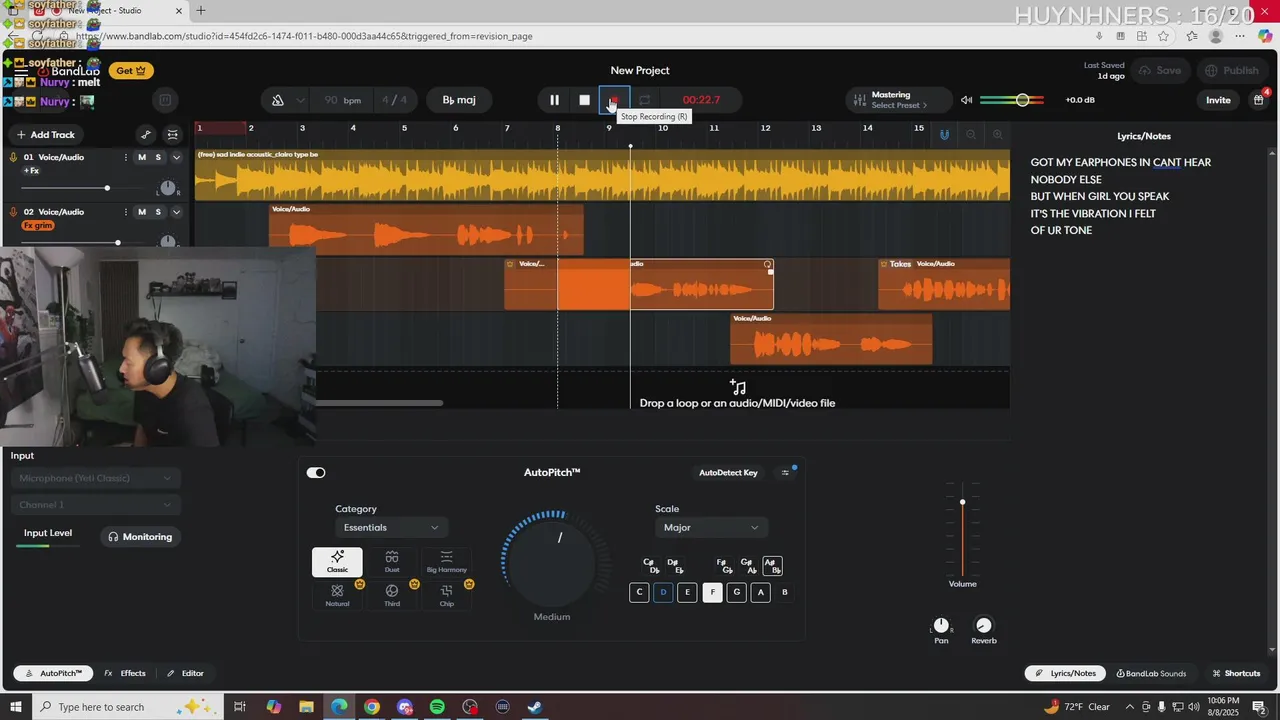
Task: Toggle the D note key in scale
Action: click(x=663, y=592)
